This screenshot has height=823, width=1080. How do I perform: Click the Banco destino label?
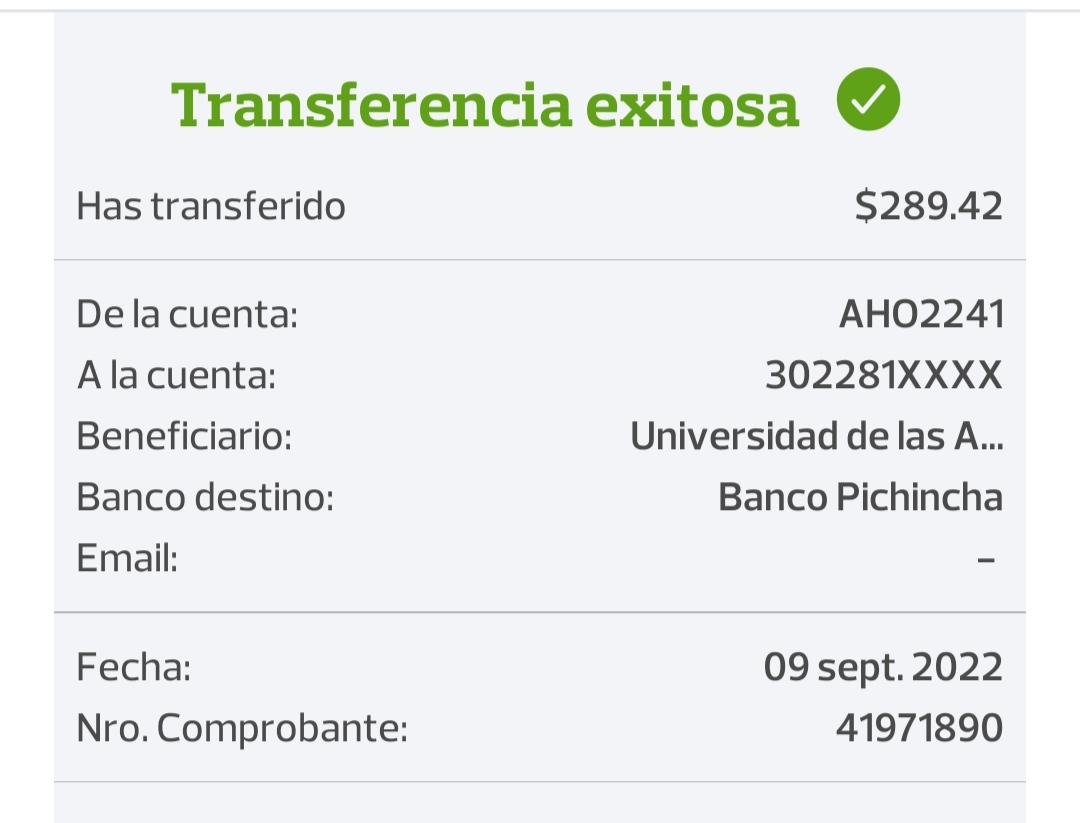pyautogui.click(x=205, y=497)
